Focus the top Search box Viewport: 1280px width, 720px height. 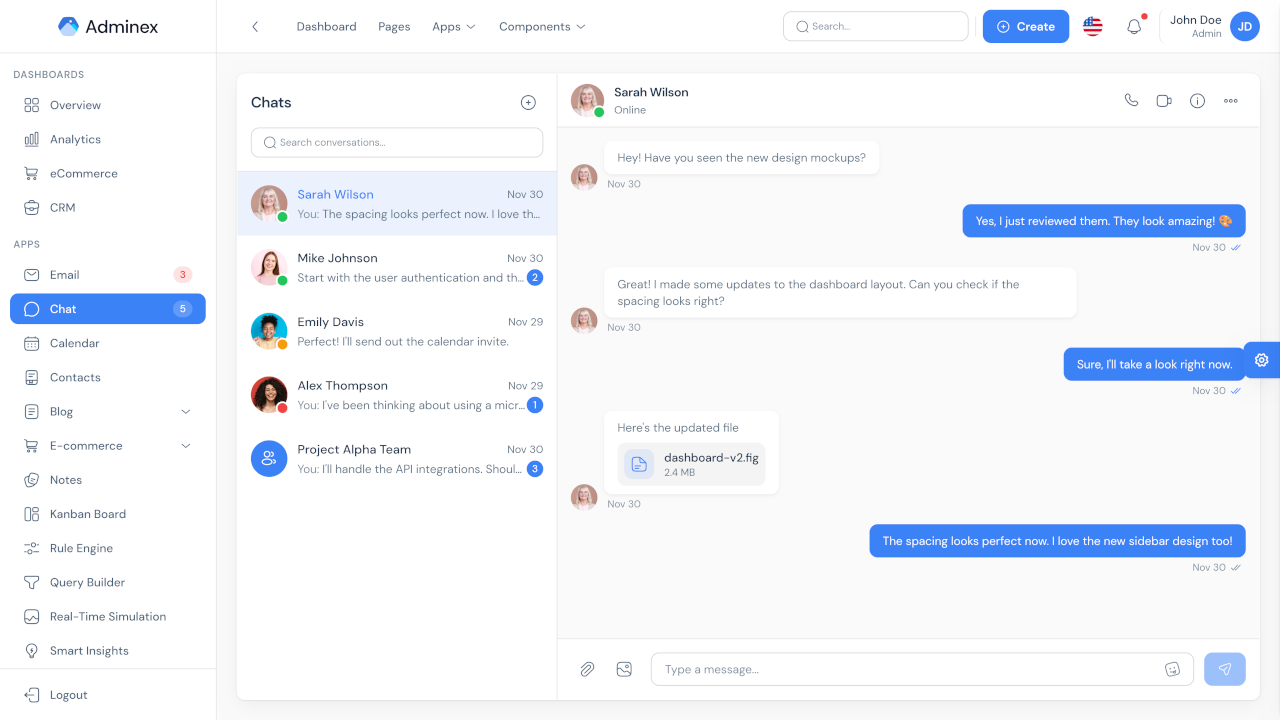(x=876, y=26)
